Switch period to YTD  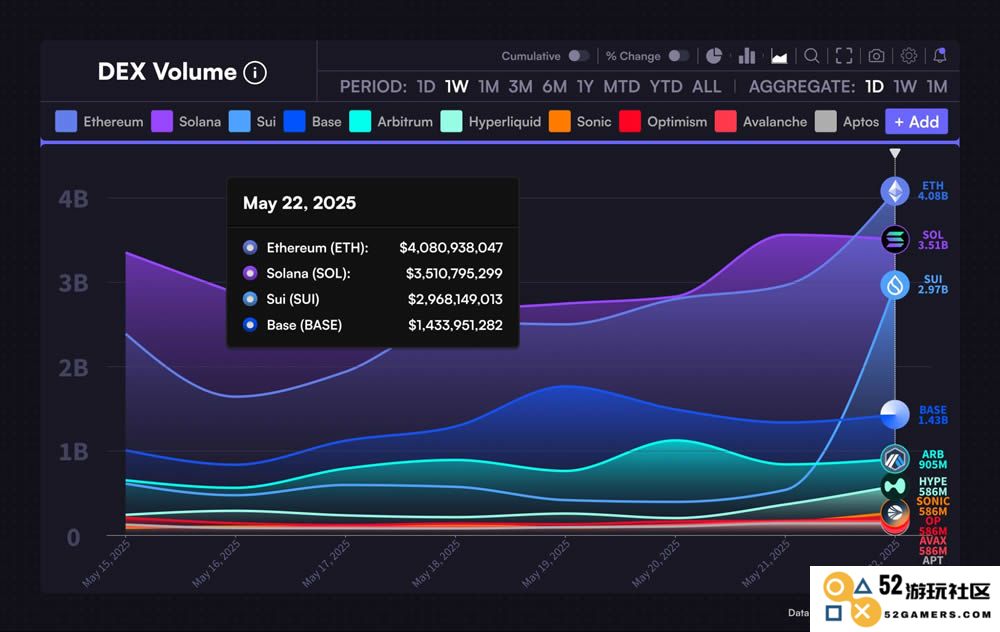[x=666, y=87]
